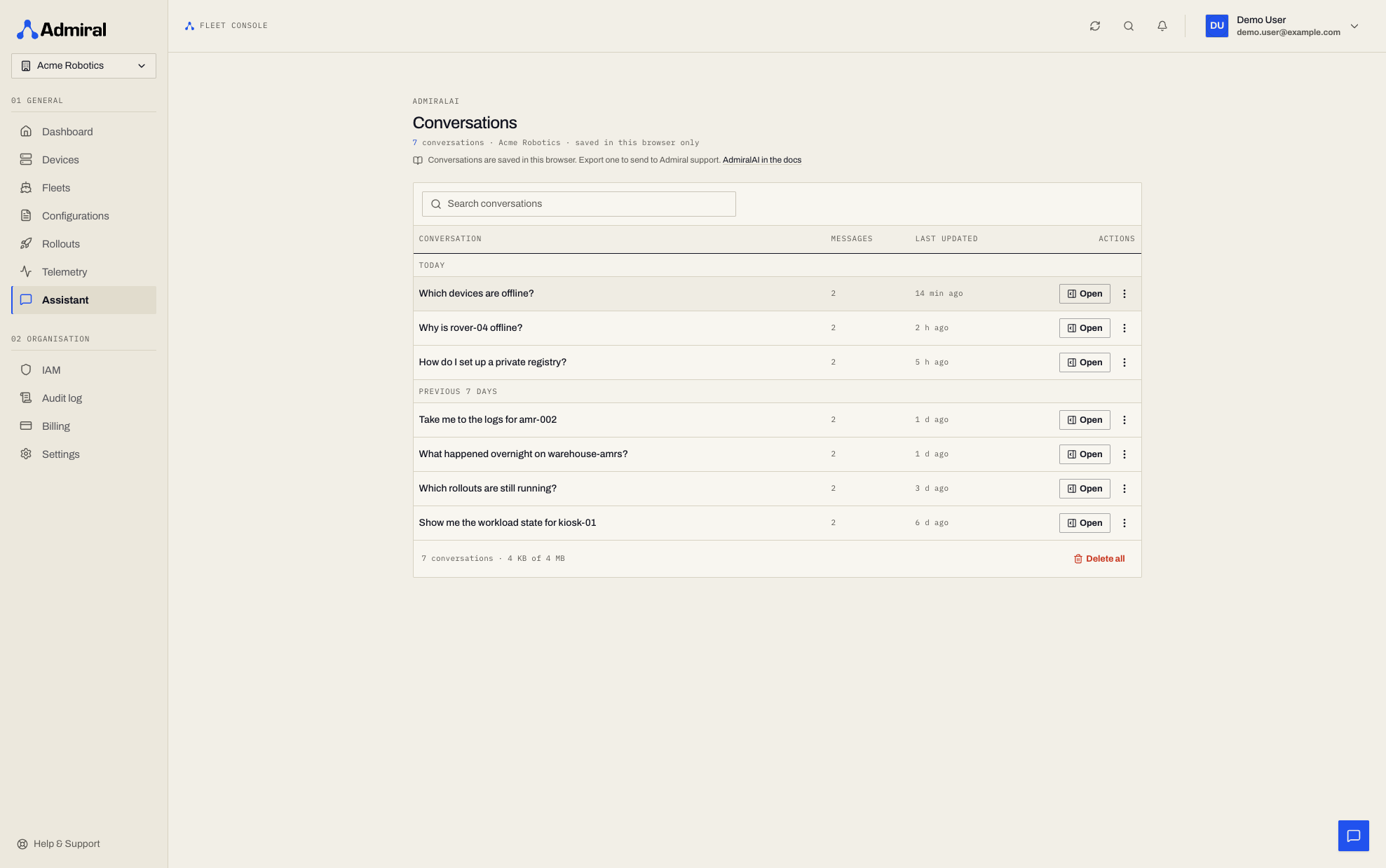Click the Fleet Console breadcrumb
Image resolution: width=1386 pixels, height=868 pixels.
pyautogui.click(x=226, y=26)
